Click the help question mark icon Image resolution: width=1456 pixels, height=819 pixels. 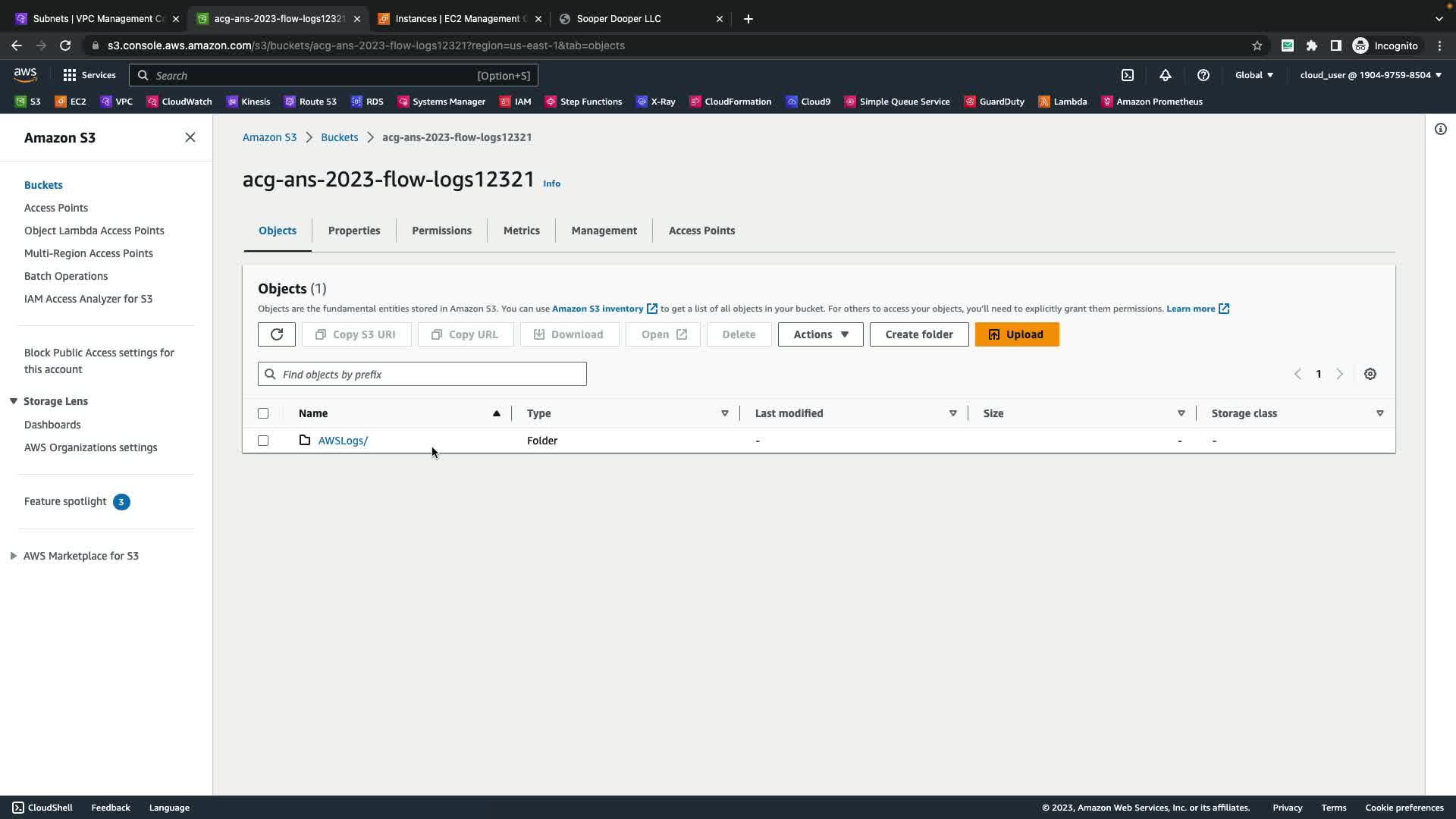click(x=1203, y=75)
